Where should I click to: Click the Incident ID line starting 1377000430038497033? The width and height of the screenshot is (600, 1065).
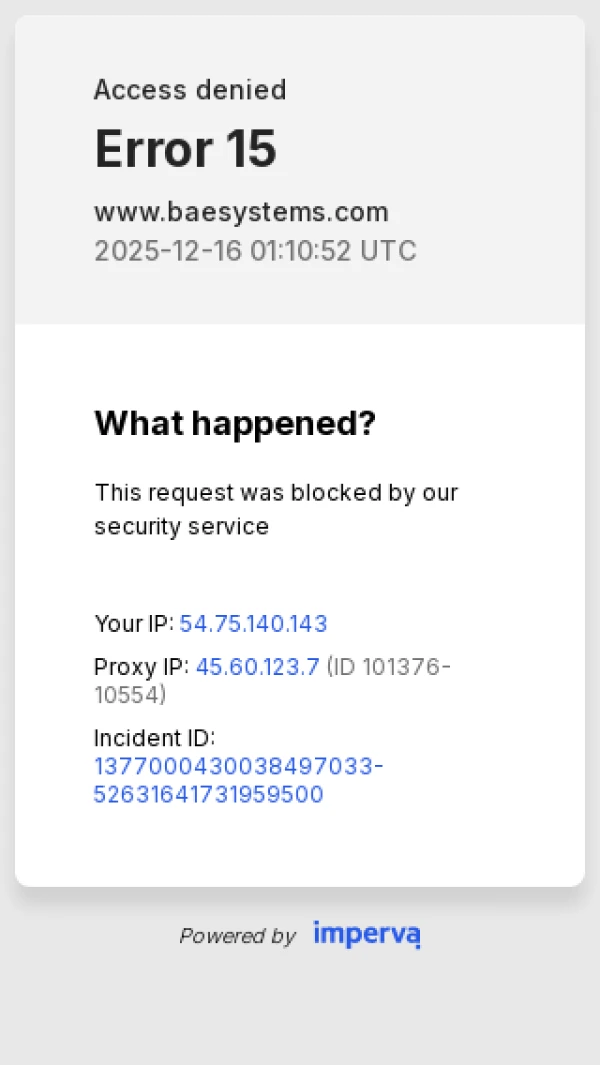(x=238, y=767)
